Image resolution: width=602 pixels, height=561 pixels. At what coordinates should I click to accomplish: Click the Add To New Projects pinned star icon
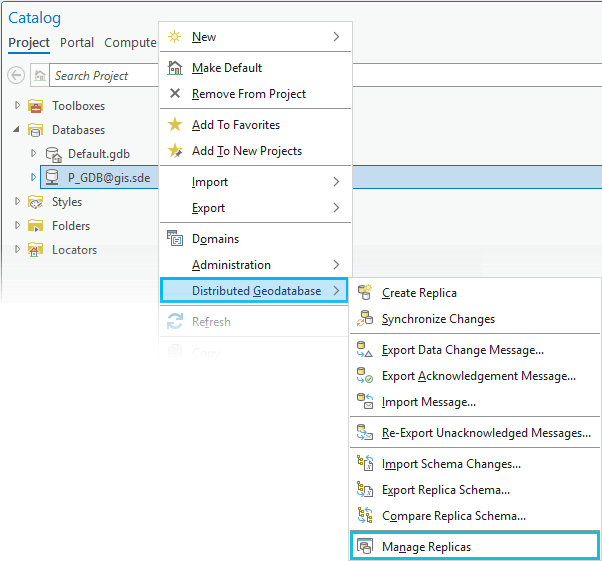click(x=175, y=151)
